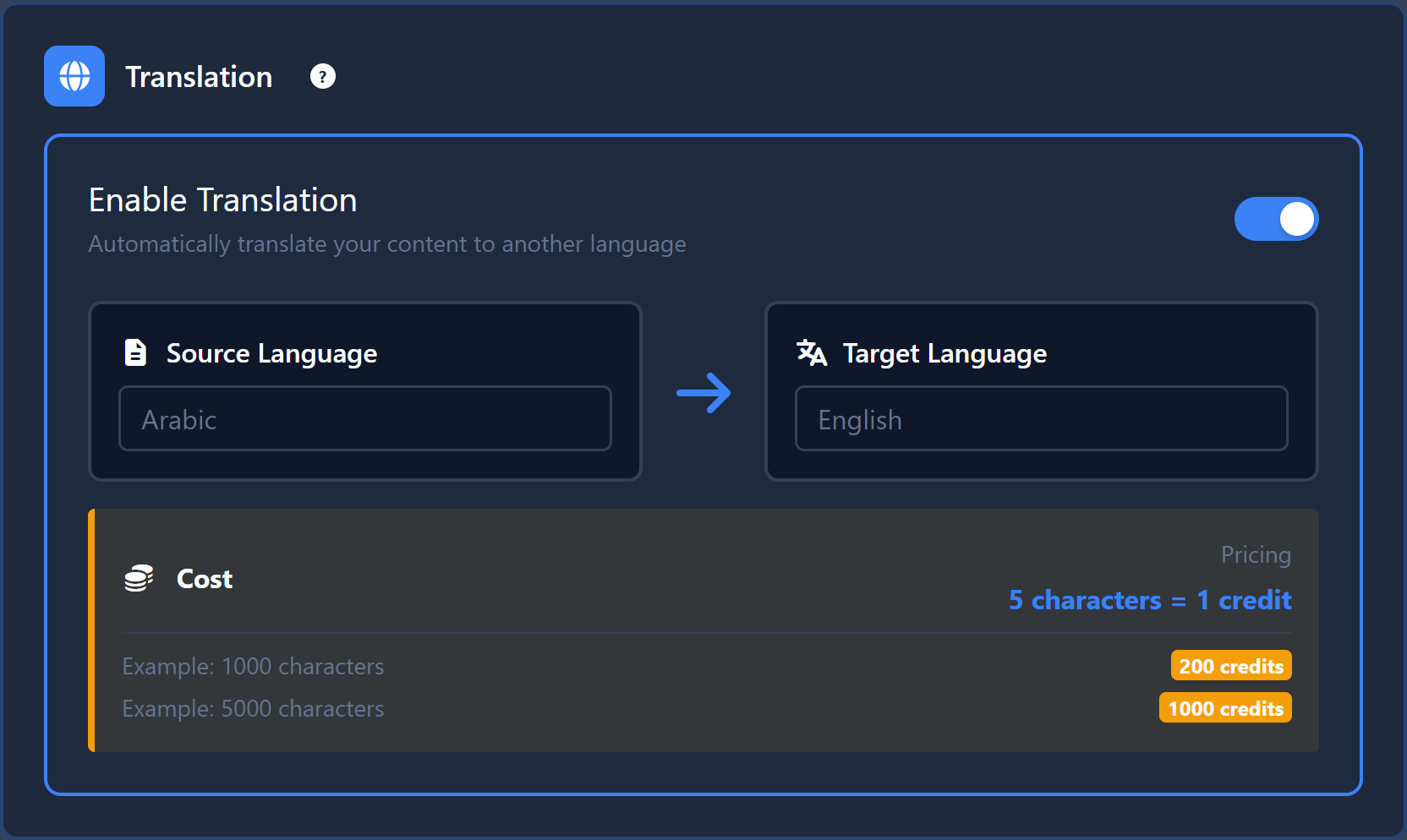Viewport: 1407px width, 840px height.
Task: Click the document icon beside Source Language
Action: pos(135,352)
